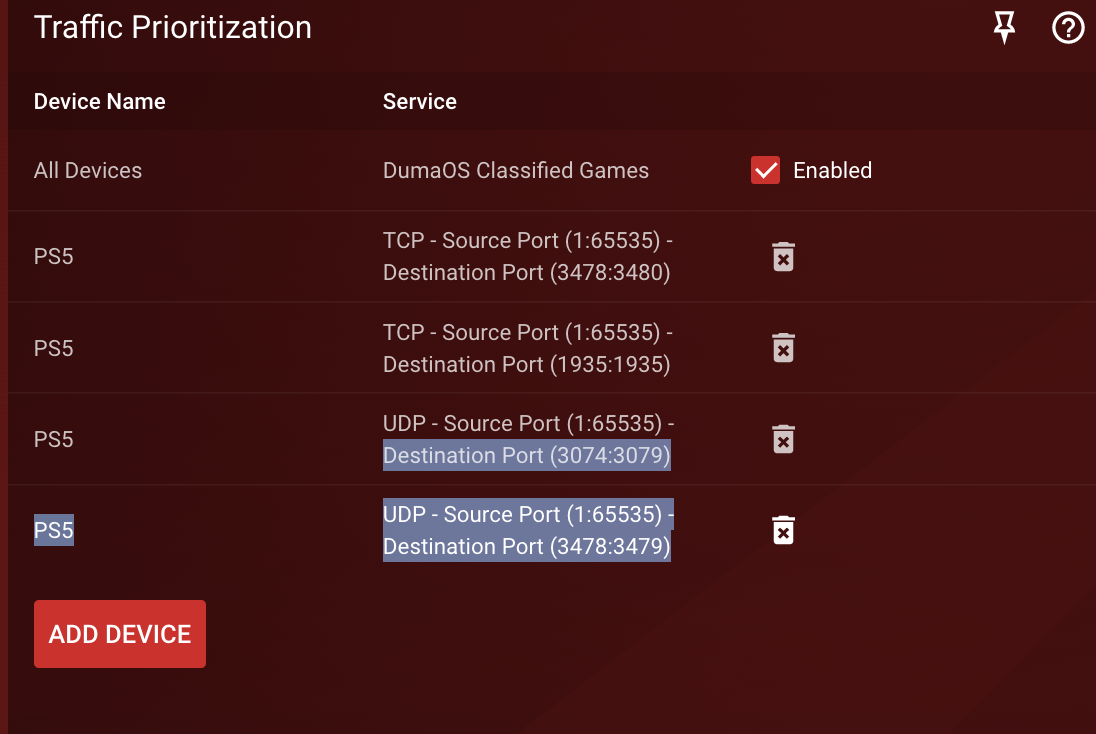Delete the UDP rule with destination port 3074:3079
The image size is (1096, 734).
click(783, 438)
